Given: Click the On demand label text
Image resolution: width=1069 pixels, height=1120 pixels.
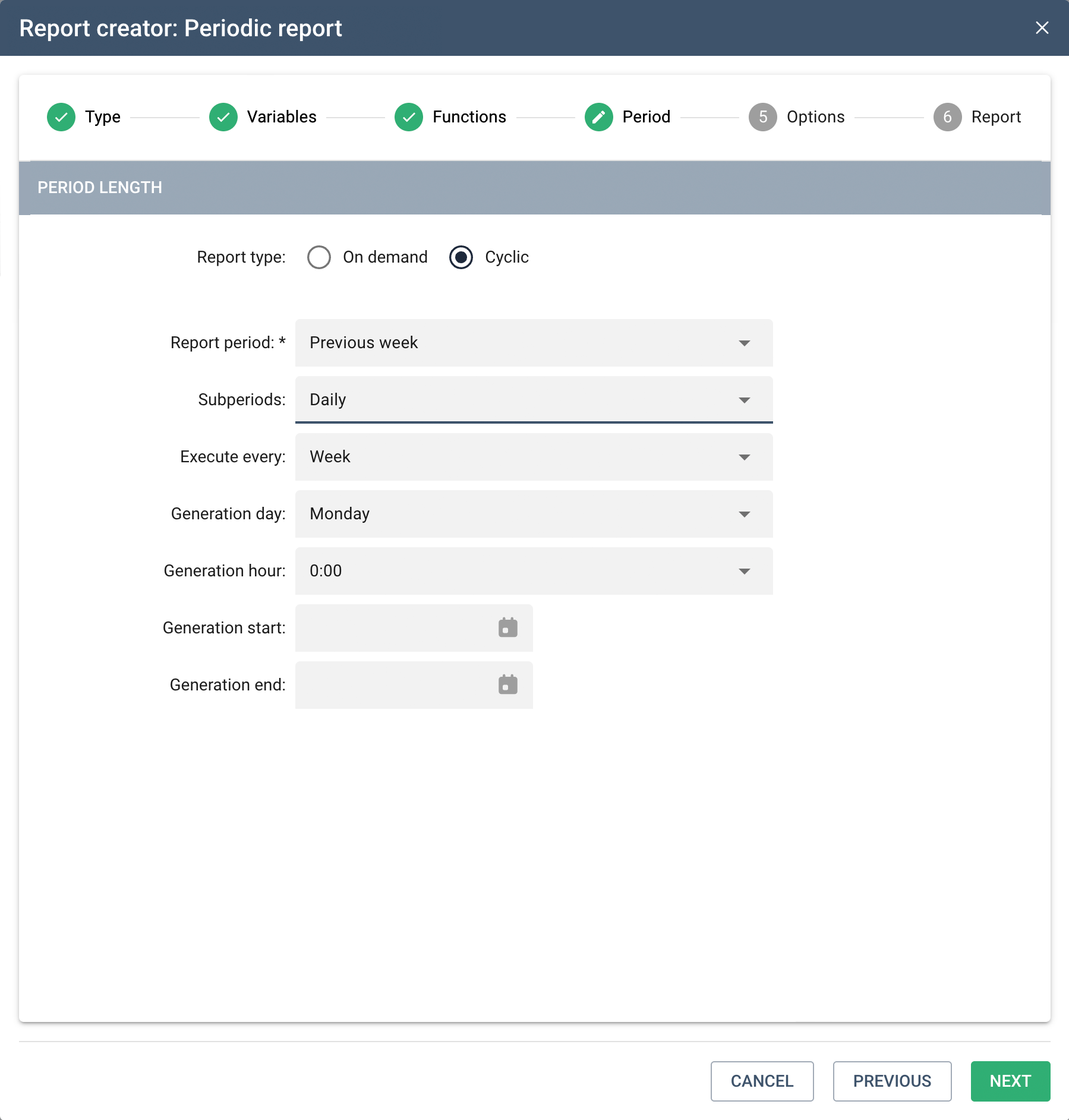Looking at the screenshot, I should point(385,257).
